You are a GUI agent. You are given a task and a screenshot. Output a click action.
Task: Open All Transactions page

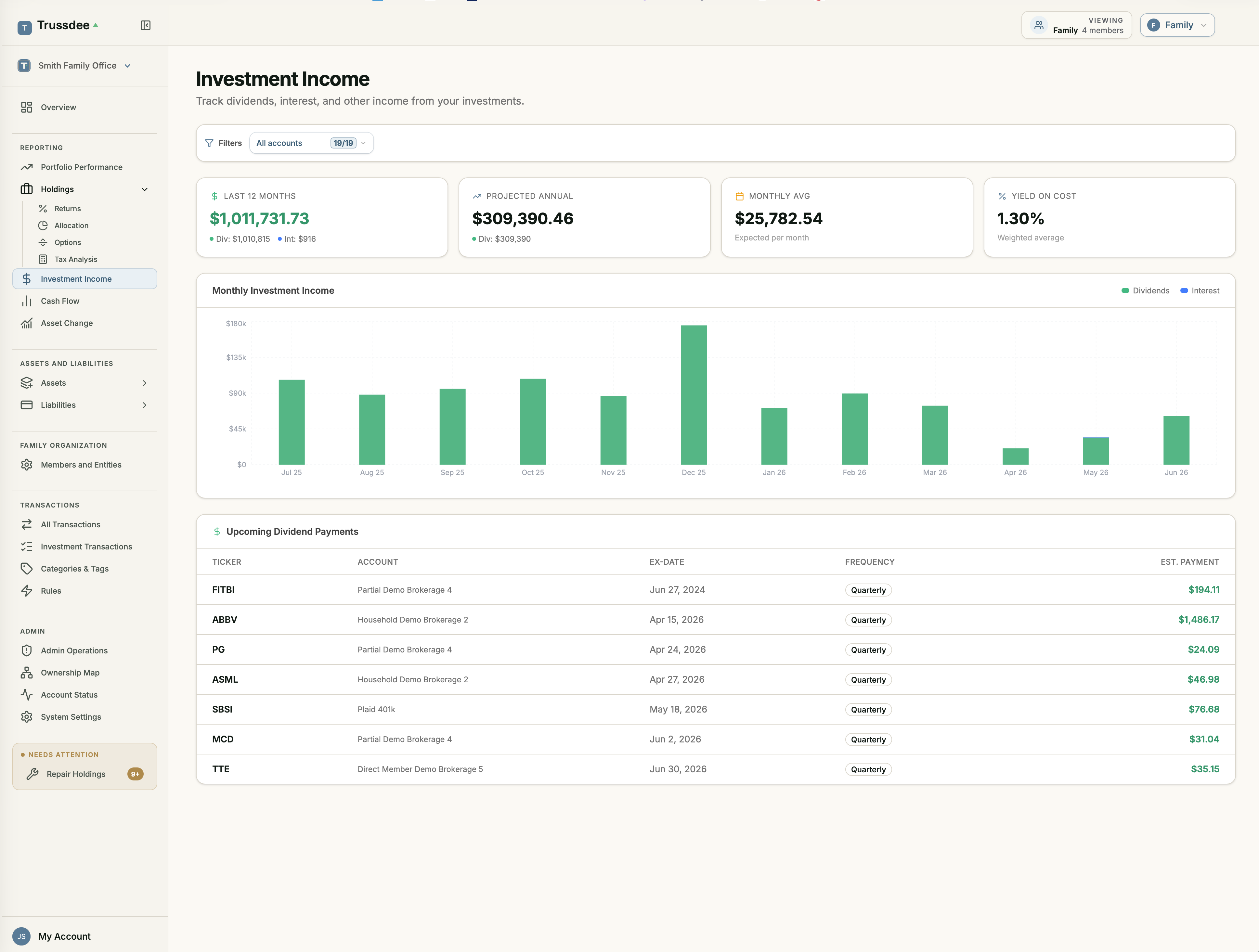84,525
